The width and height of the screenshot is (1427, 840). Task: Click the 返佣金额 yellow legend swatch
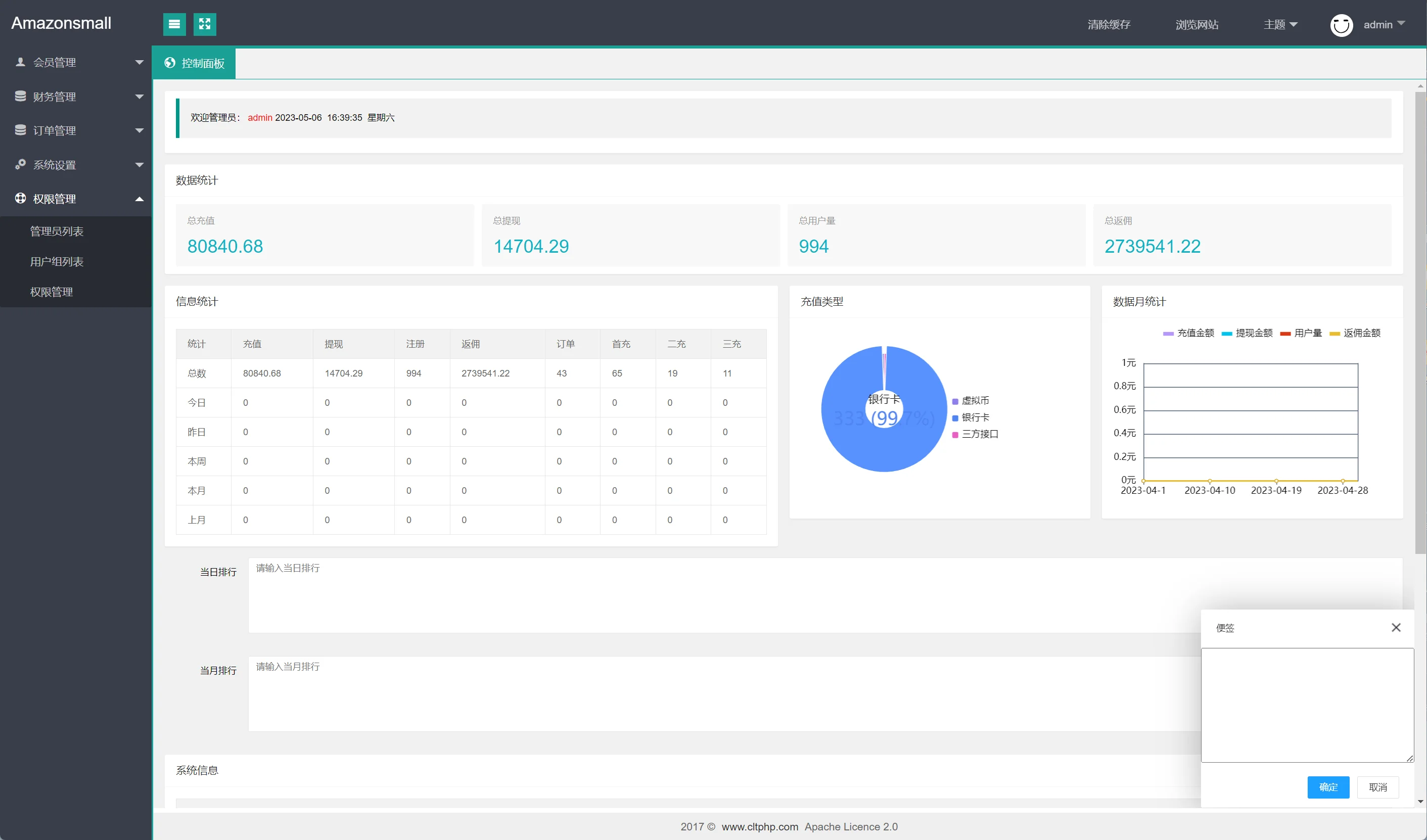pyautogui.click(x=1334, y=334)
